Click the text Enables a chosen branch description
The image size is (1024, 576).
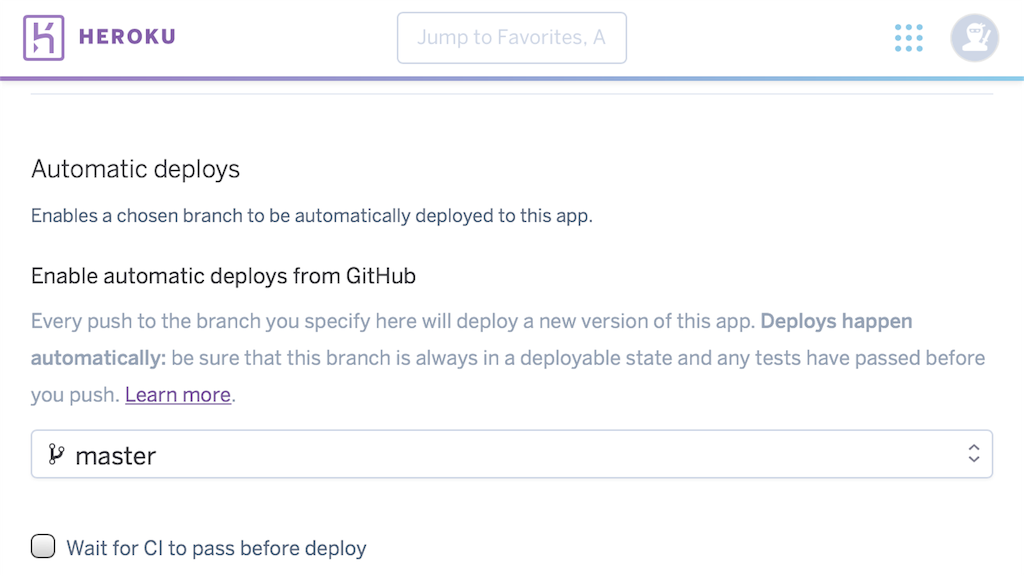point(312,216)
